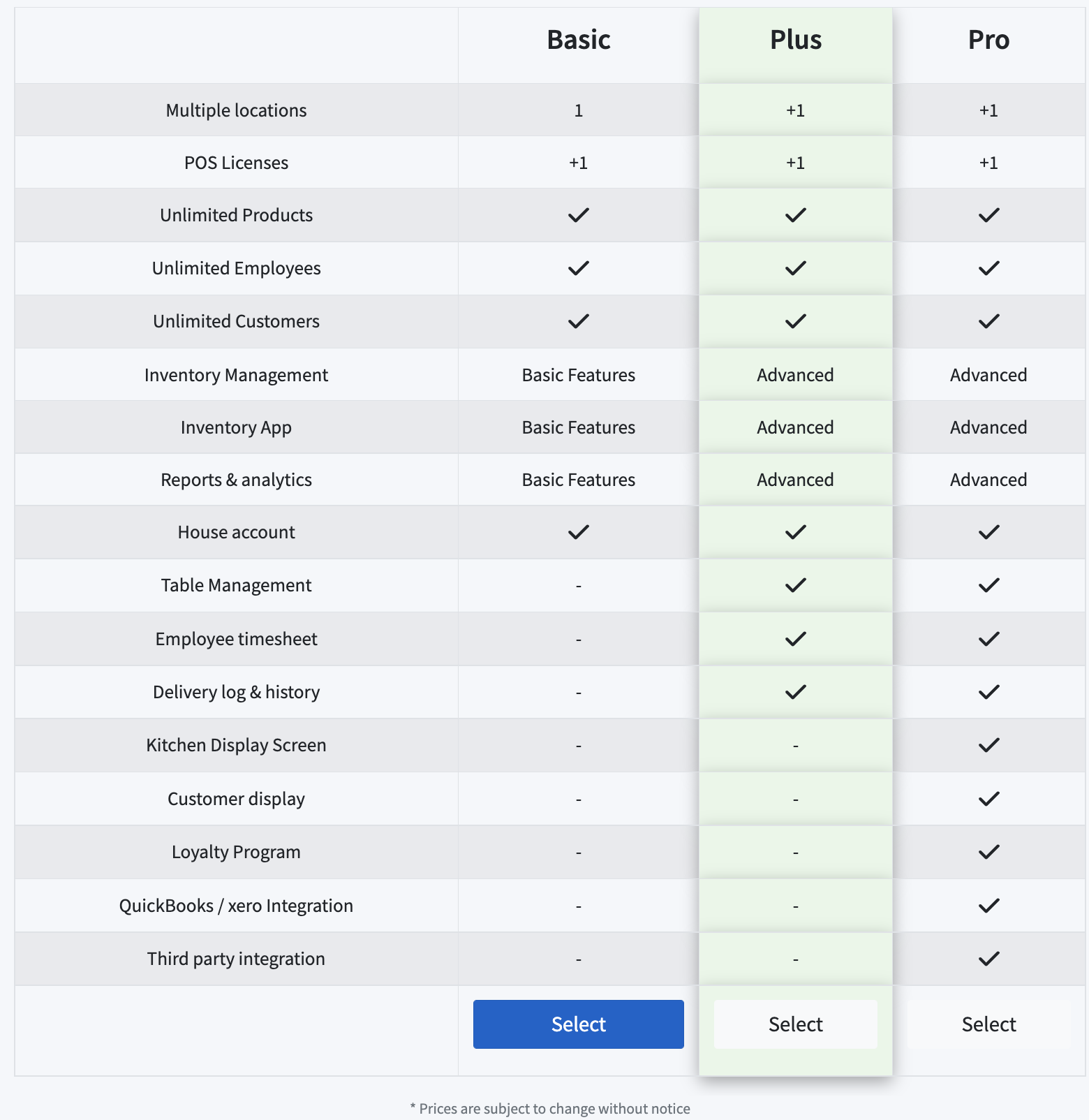1089x1120 pixels.
Task: Click Pro checkmark for QuickBooks / xero Integration
Action: coord(988,906)
